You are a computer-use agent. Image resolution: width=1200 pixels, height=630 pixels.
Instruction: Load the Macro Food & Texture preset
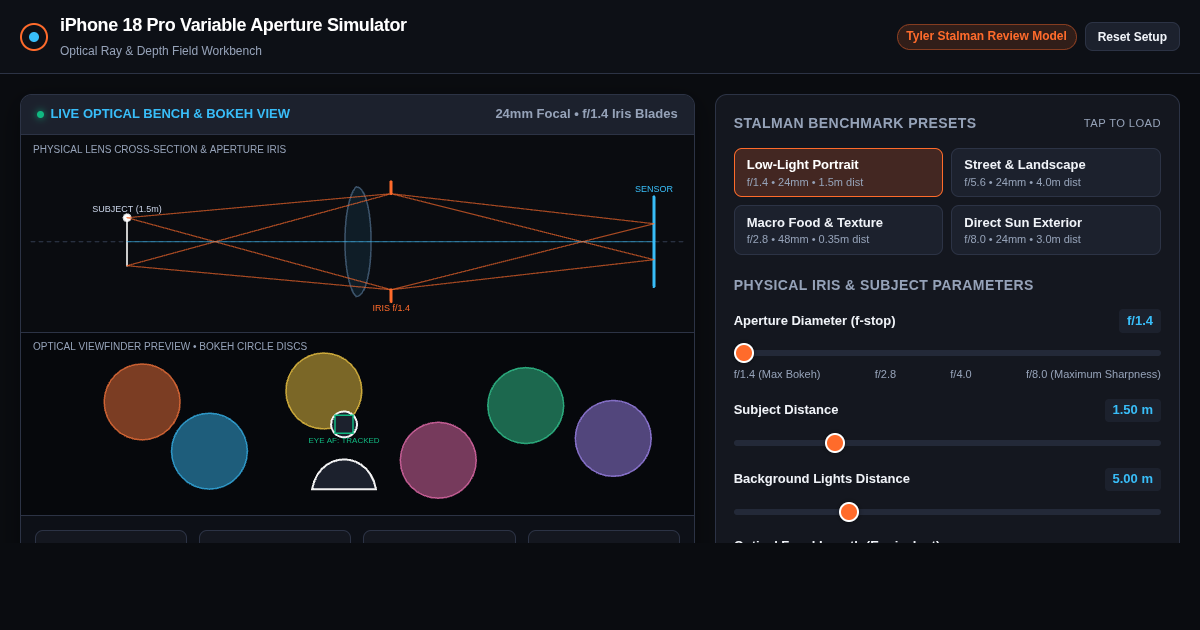838,230
